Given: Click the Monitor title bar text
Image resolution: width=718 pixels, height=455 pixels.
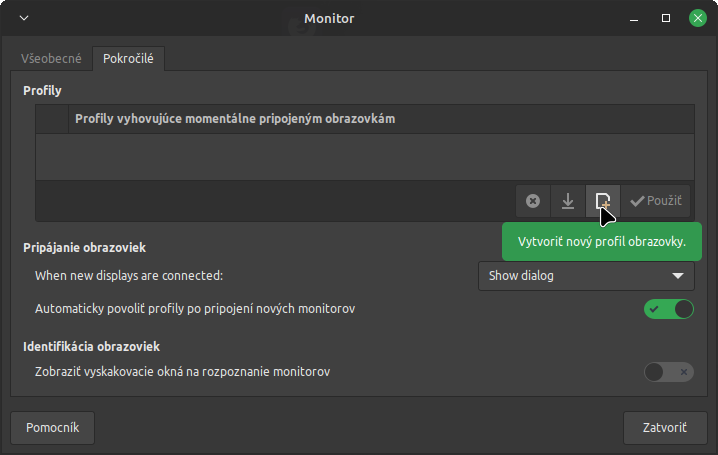Looking at the screenshot, I should click(329, 18).
